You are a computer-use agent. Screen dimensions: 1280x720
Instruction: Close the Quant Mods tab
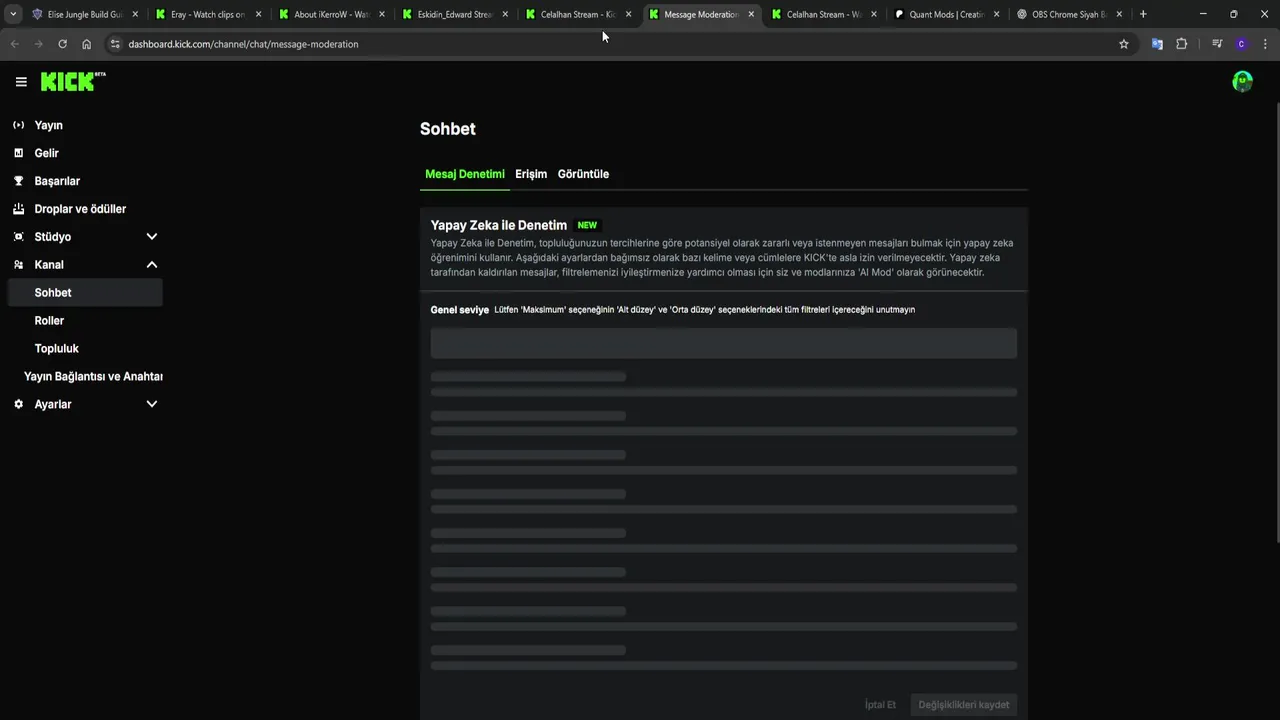point(997,14)
